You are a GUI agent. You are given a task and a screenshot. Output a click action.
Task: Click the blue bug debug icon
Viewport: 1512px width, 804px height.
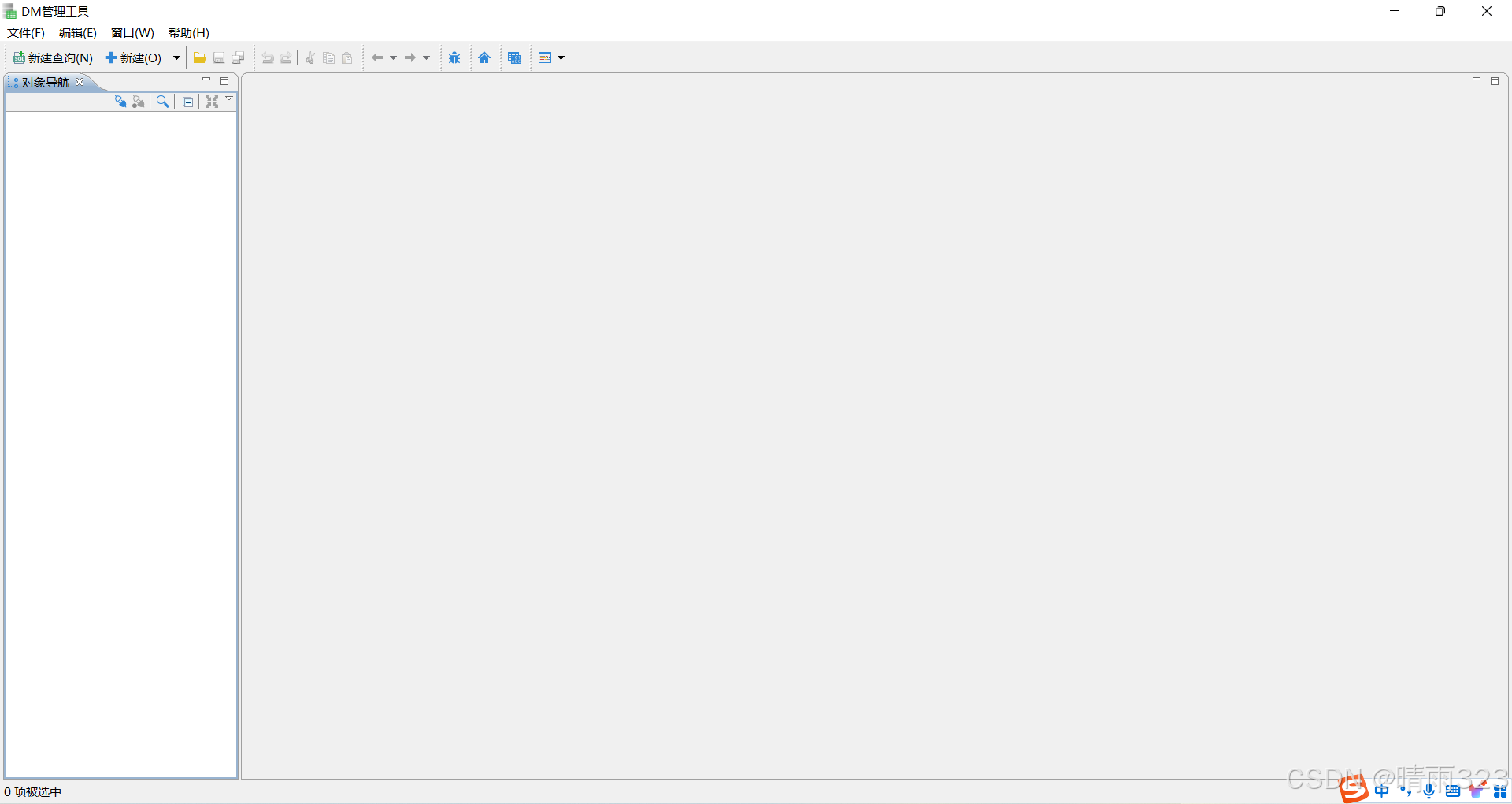pos(454,57)
